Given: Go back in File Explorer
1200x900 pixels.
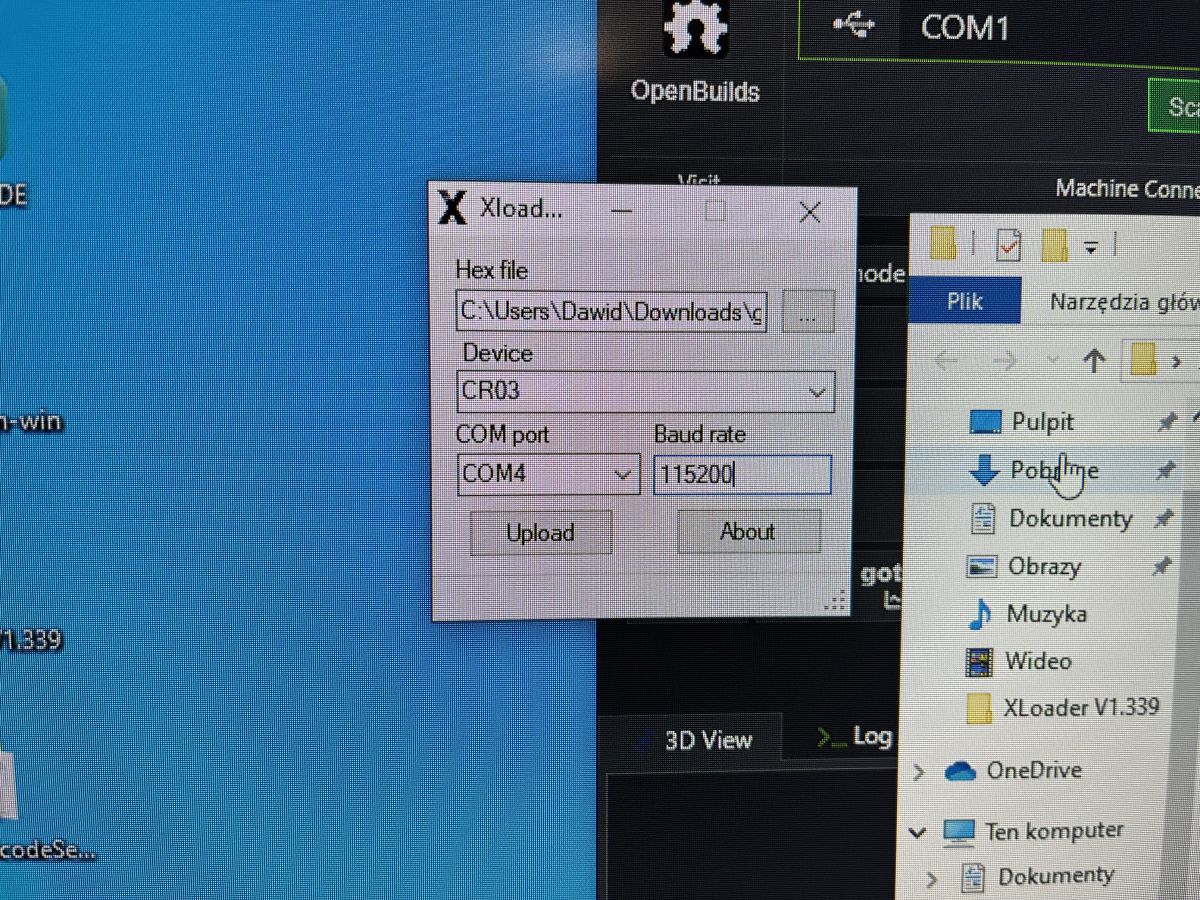Looking at the screenshot, I should (x=946, y=360).
